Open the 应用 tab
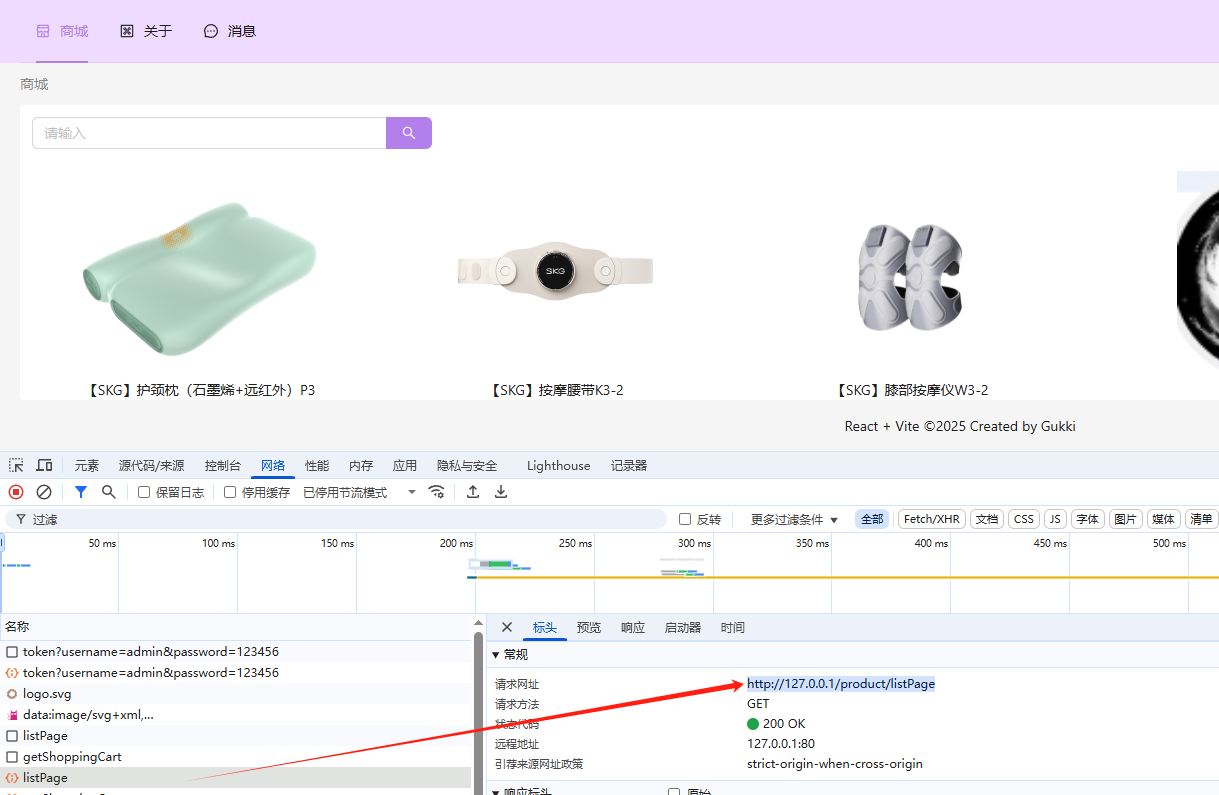This screenshot has width=1219, height=795. coord(405,465)
